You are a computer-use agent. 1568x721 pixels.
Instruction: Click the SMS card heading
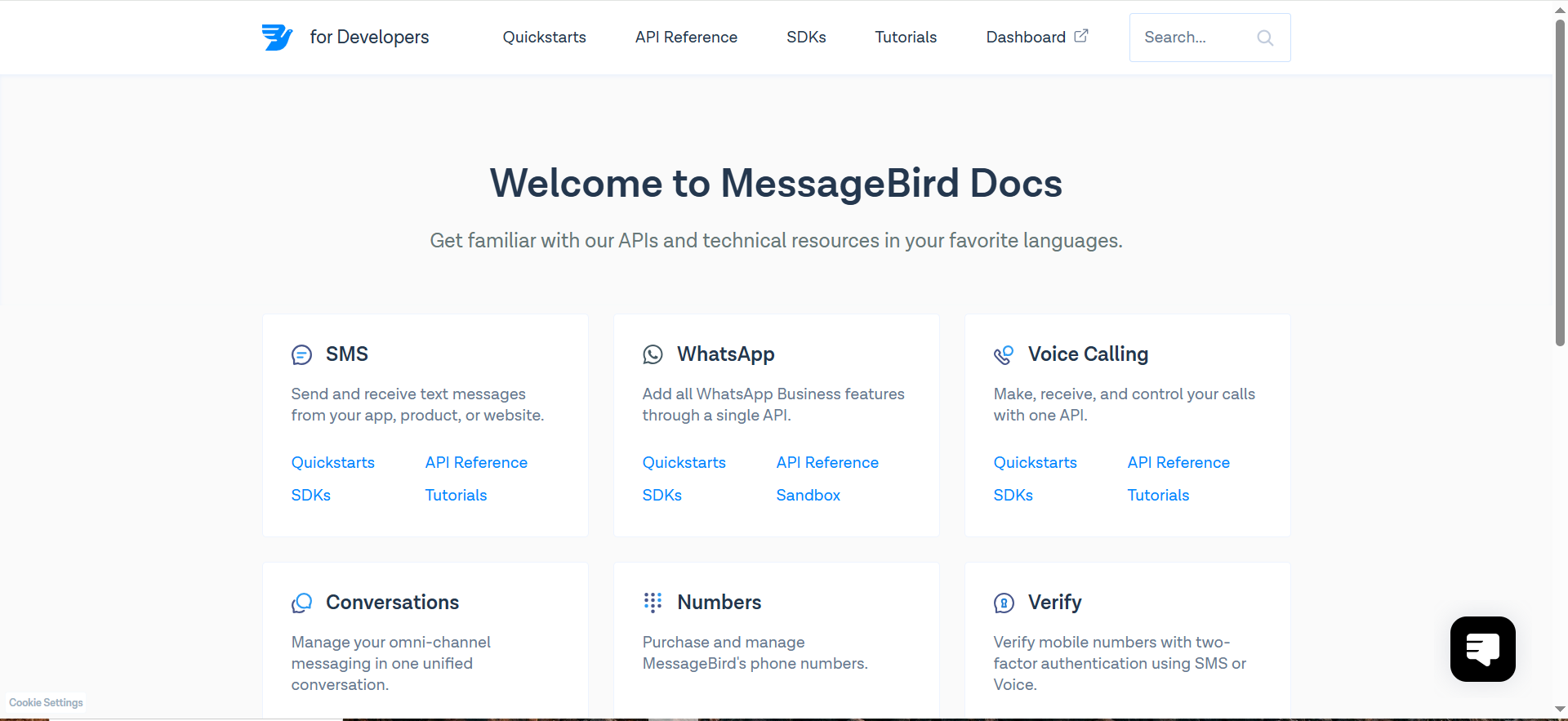point(347,354)
